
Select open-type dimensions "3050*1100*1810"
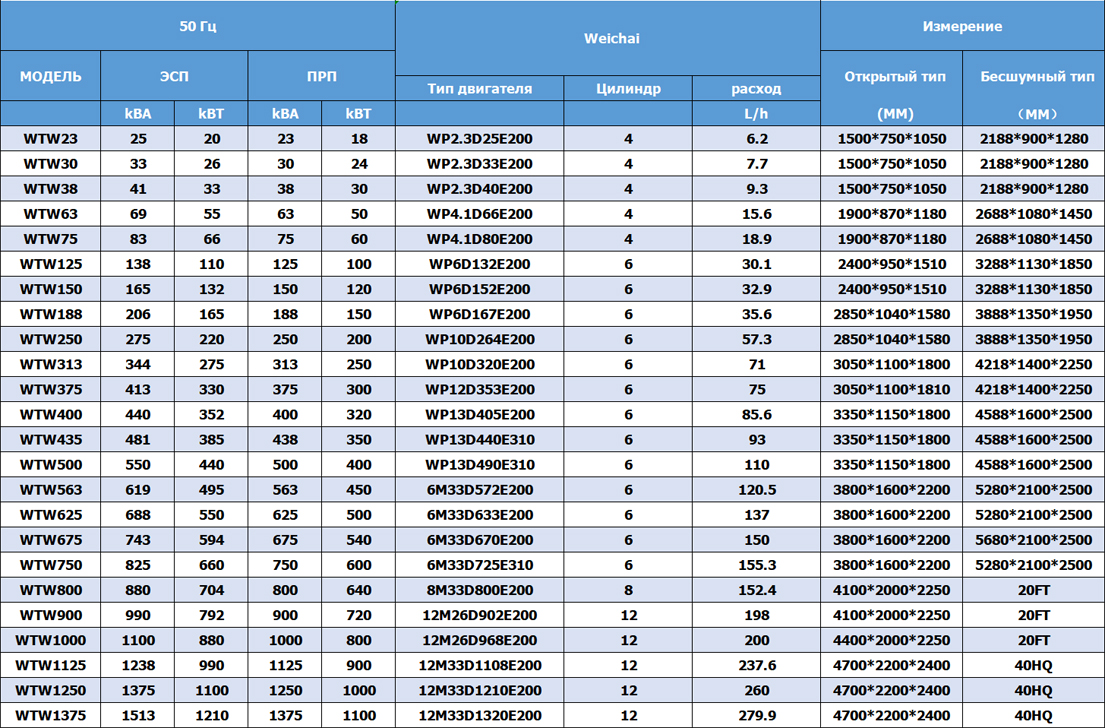point(891,390)
